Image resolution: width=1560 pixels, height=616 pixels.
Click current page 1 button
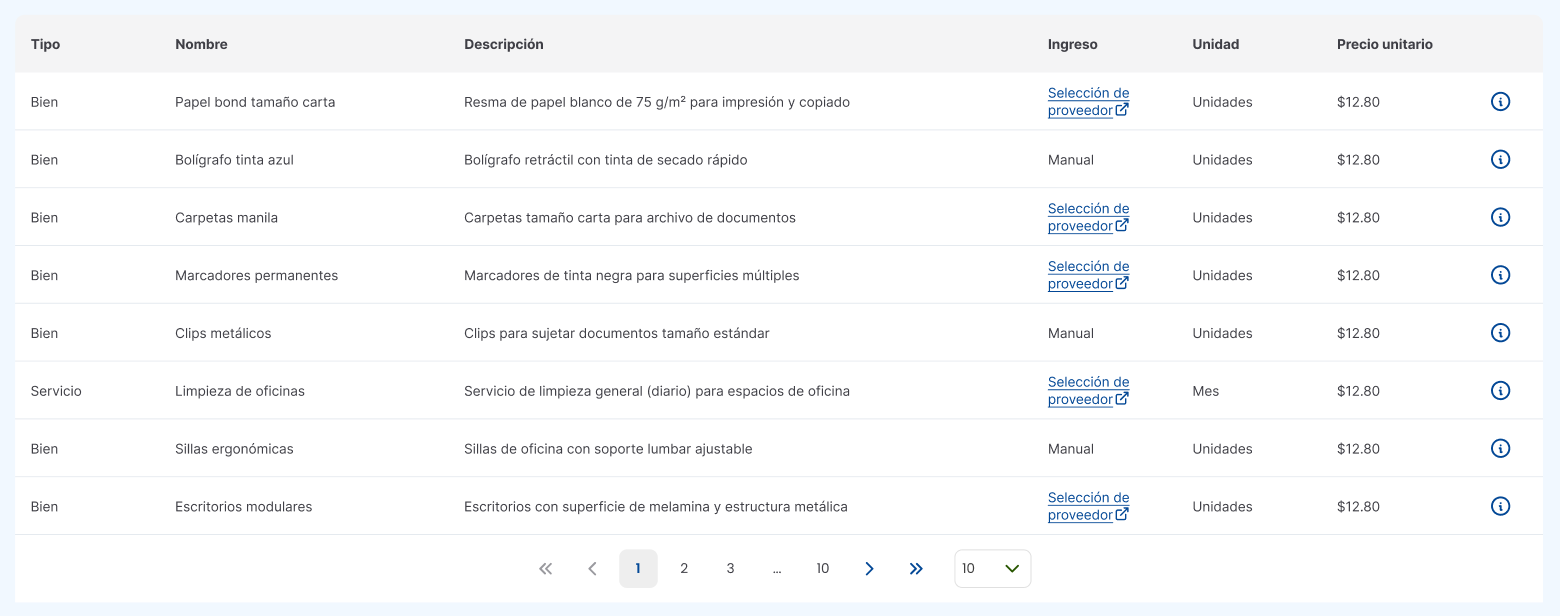point(638,569)
